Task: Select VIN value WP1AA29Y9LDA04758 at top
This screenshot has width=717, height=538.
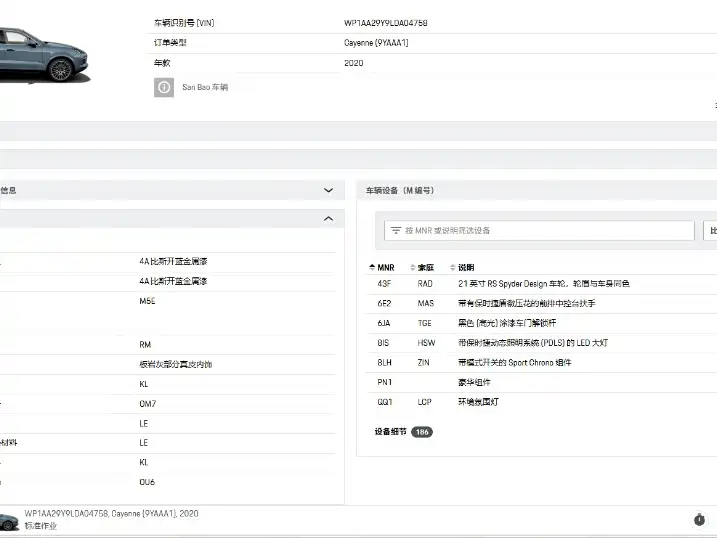Action: point(385,23)
